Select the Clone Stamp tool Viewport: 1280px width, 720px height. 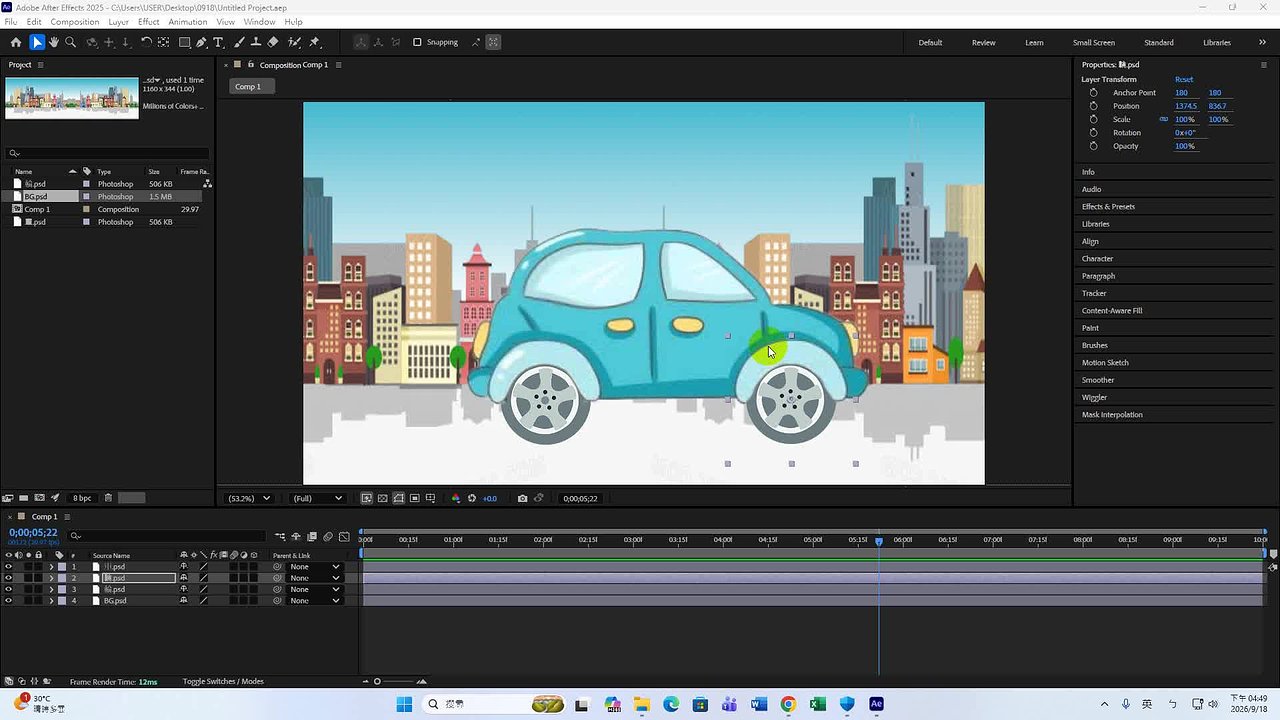256,42
